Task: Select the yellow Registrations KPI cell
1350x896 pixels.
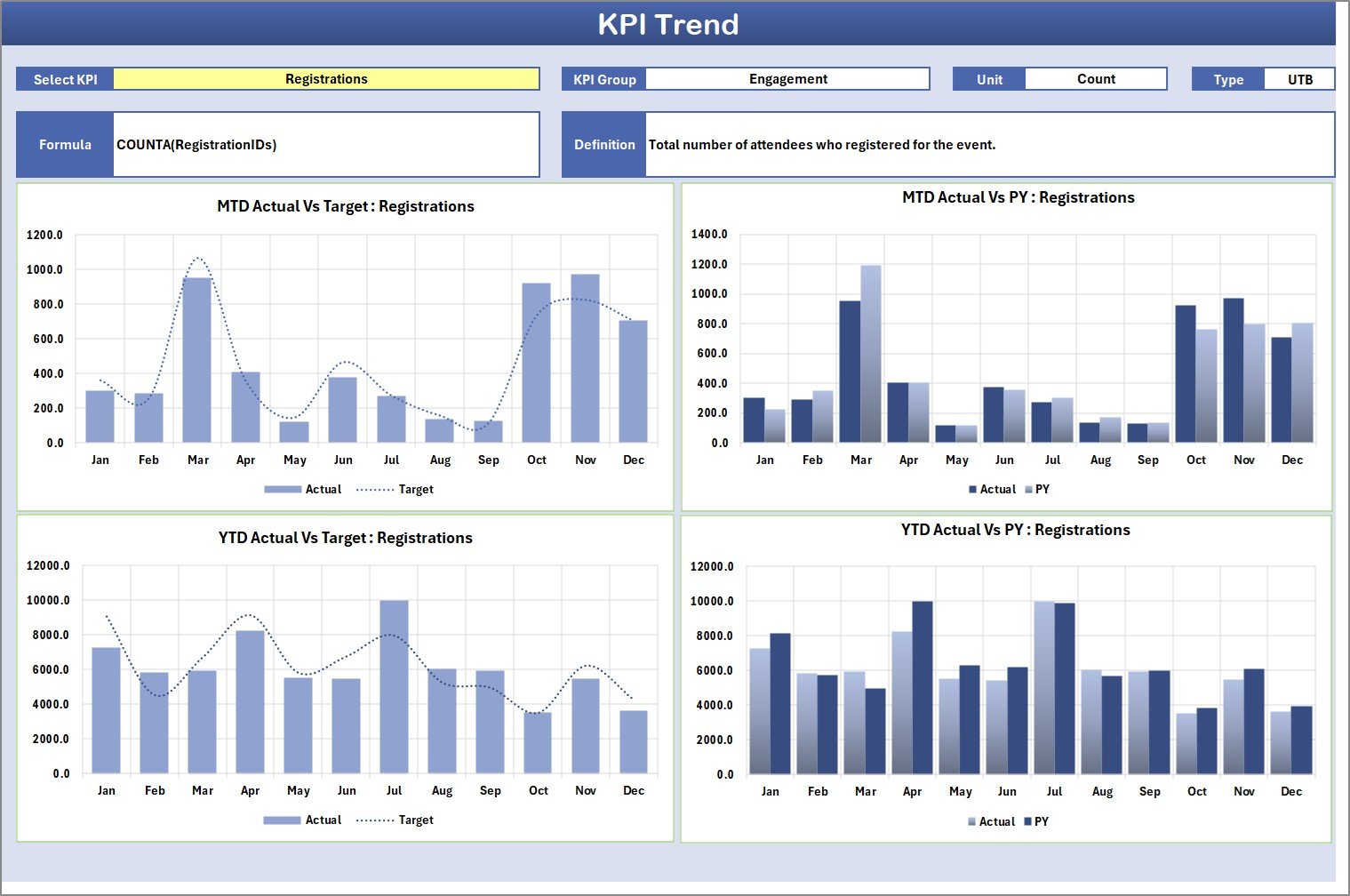Action: coord(326,78)
